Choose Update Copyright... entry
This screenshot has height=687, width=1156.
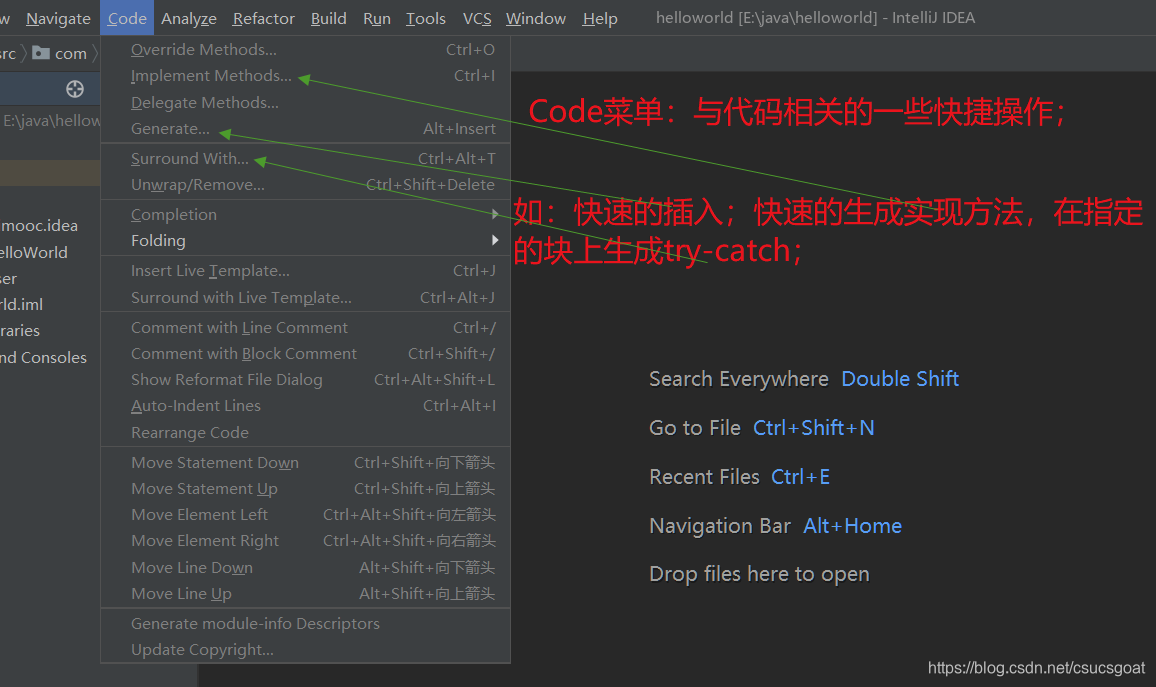pos(305,650)
